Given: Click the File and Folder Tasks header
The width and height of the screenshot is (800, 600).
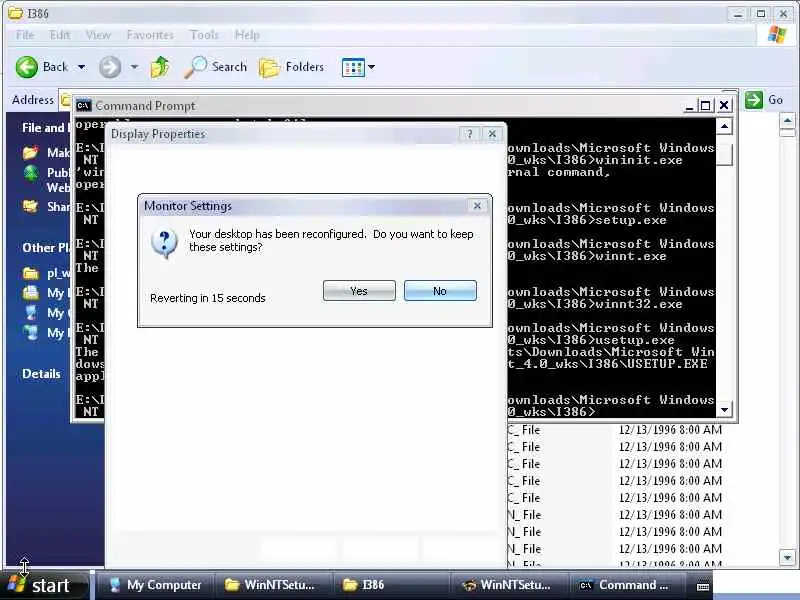Looking at the screenshot, I should tap(45, 128).
